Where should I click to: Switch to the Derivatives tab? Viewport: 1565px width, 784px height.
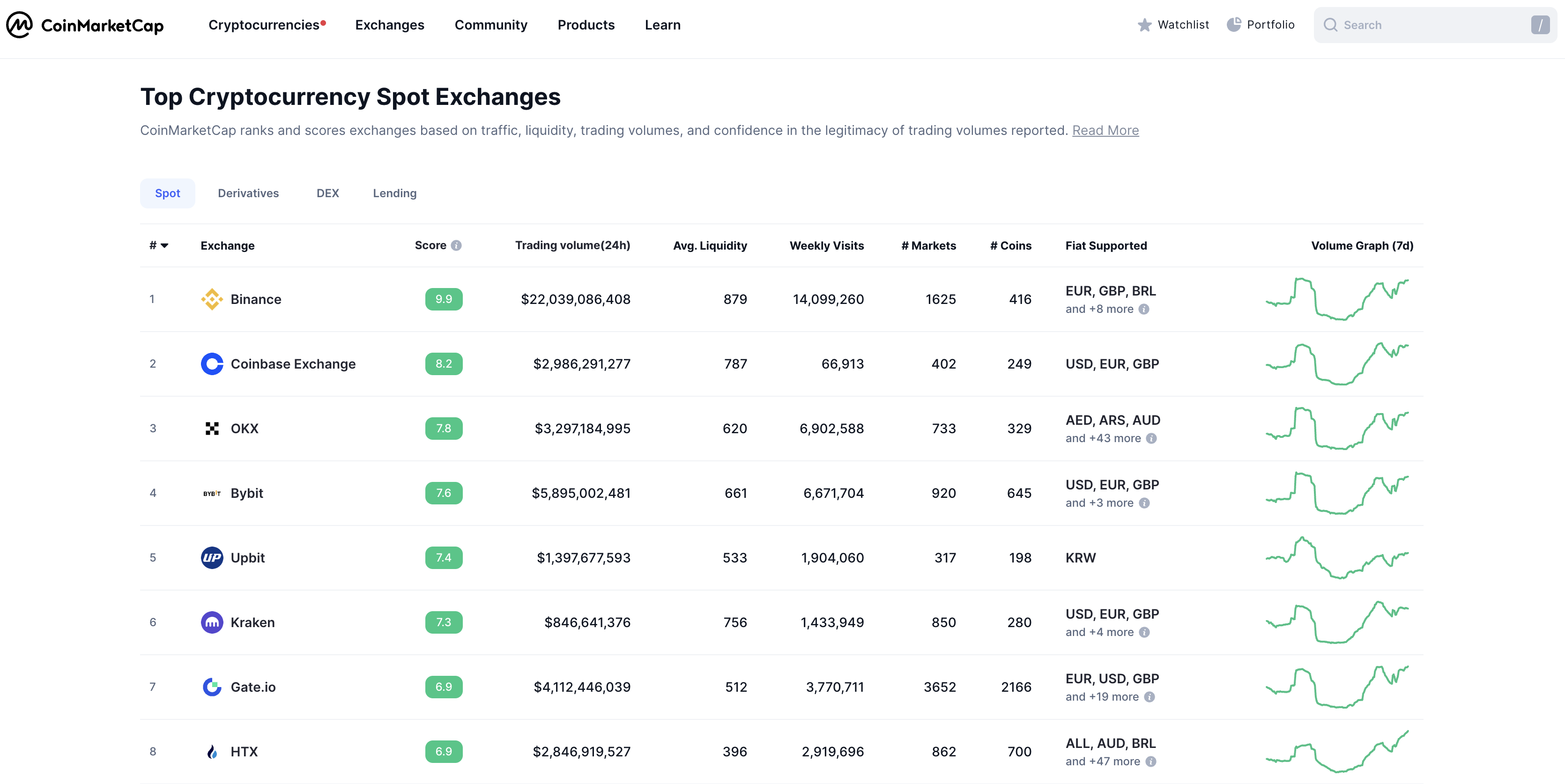[248, 193]
